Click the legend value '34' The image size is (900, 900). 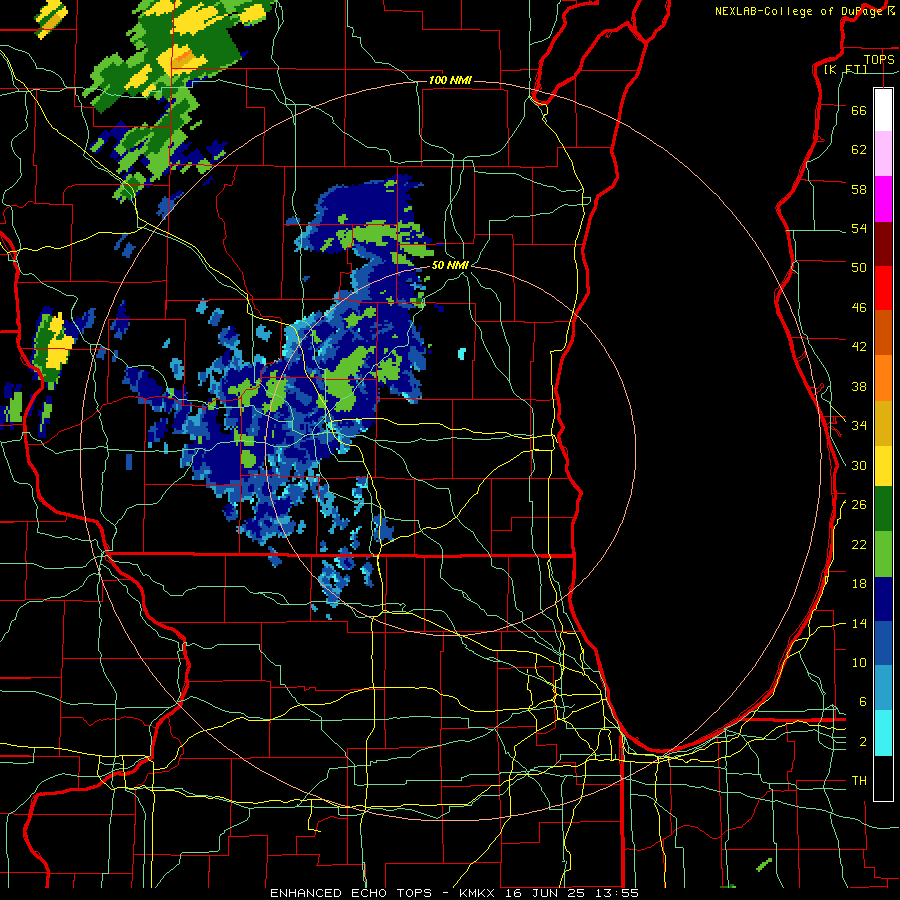[859, 426]
